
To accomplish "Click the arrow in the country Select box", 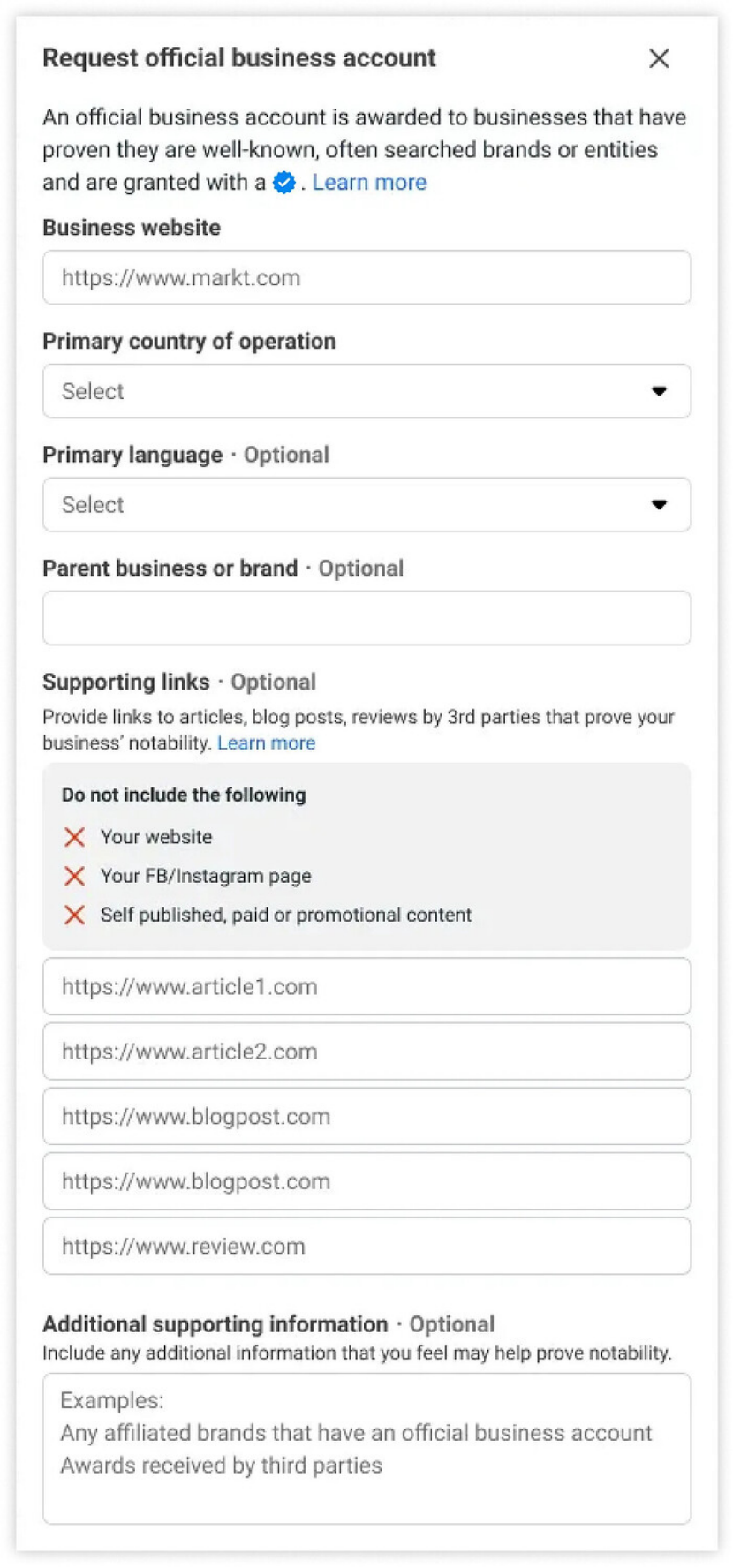I will 659,391.
